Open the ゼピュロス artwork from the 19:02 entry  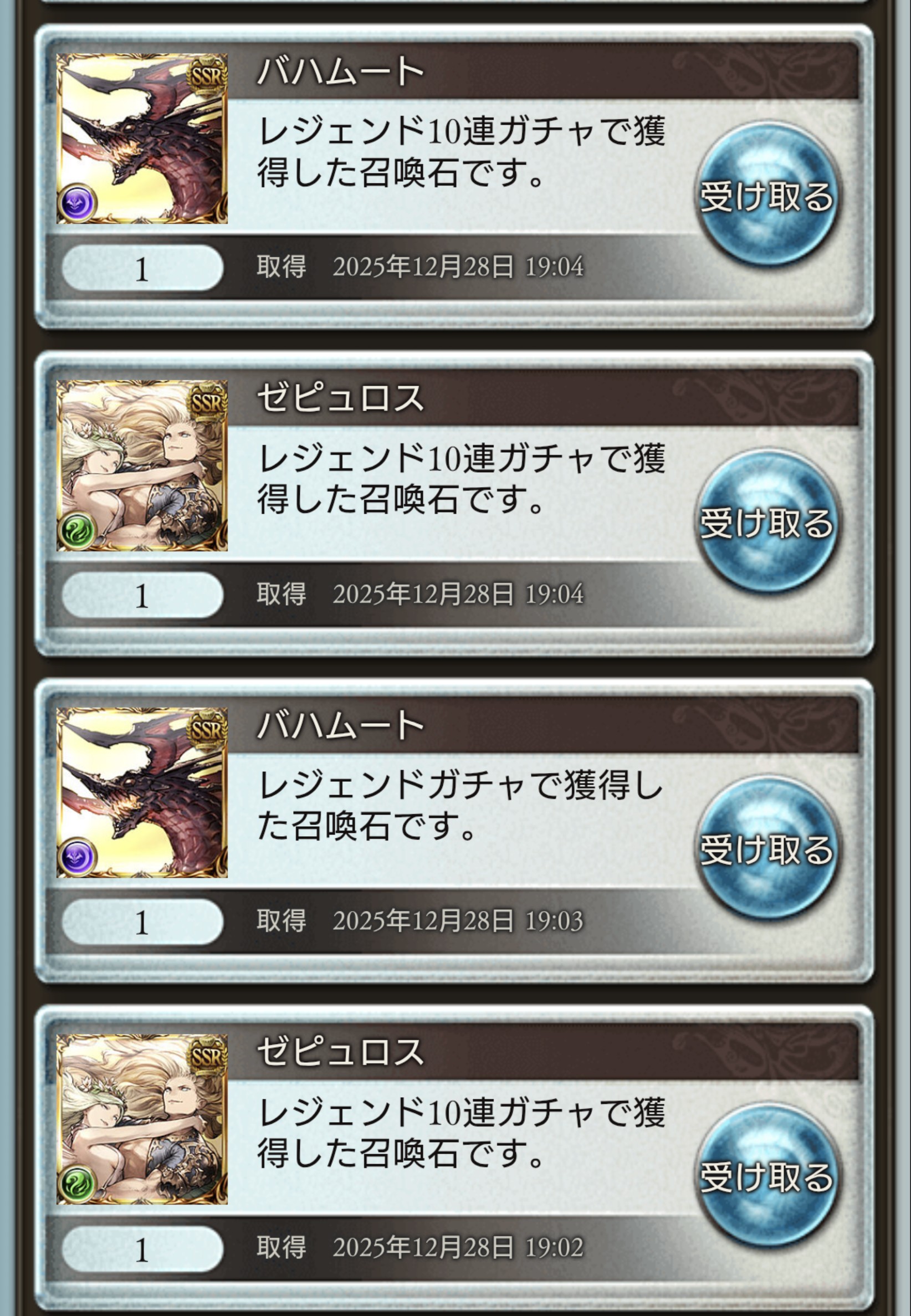[142, 1120]
